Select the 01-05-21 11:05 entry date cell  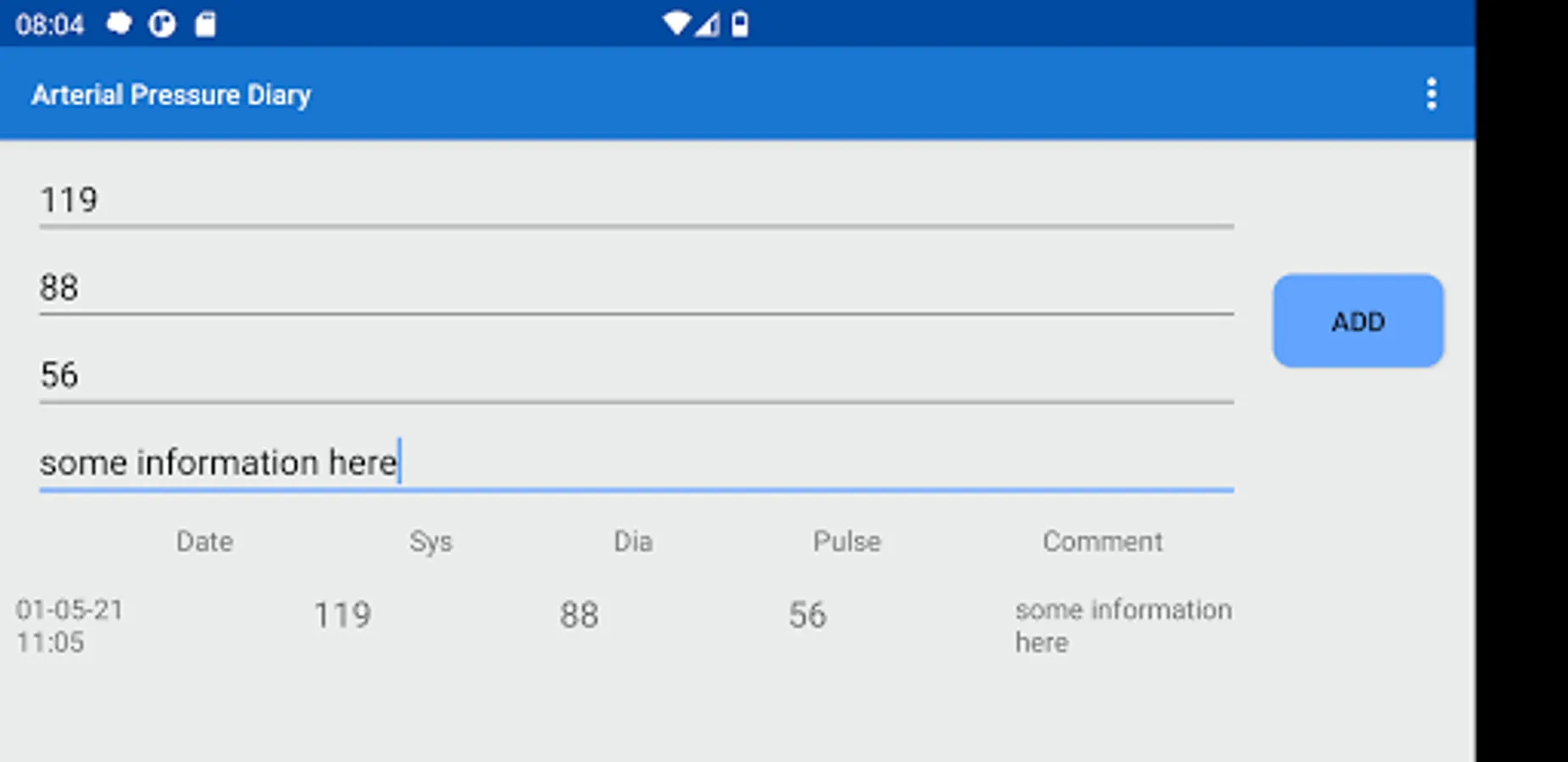(70, 626)
